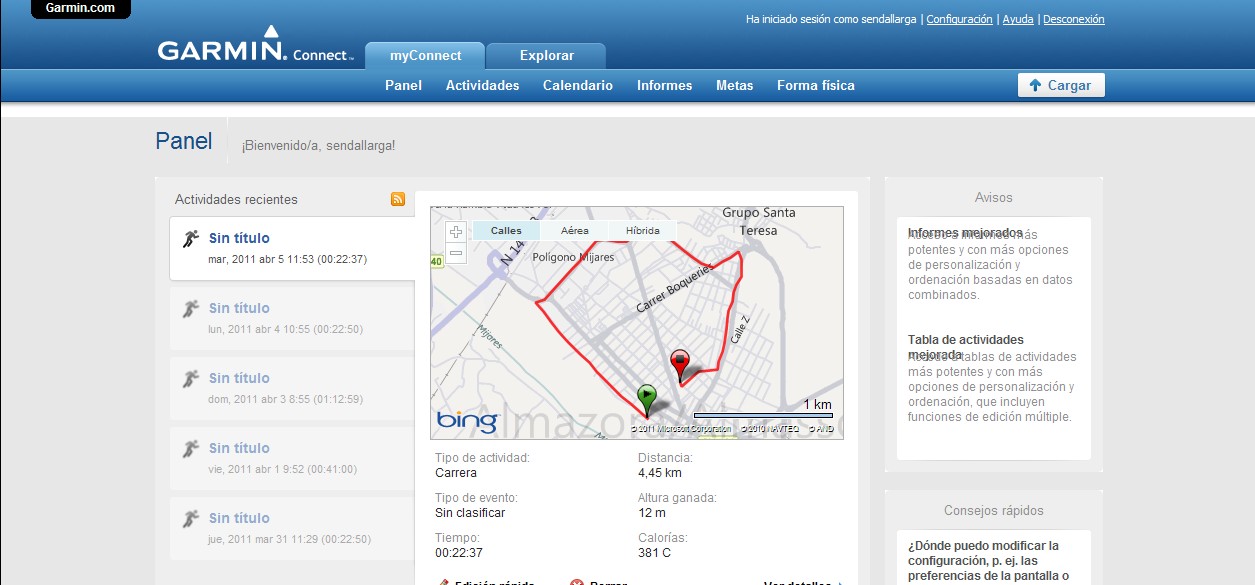Open Sin título activity from abr 4 10:55
Screen dimensions: 1255x585
tap(239, 308)
